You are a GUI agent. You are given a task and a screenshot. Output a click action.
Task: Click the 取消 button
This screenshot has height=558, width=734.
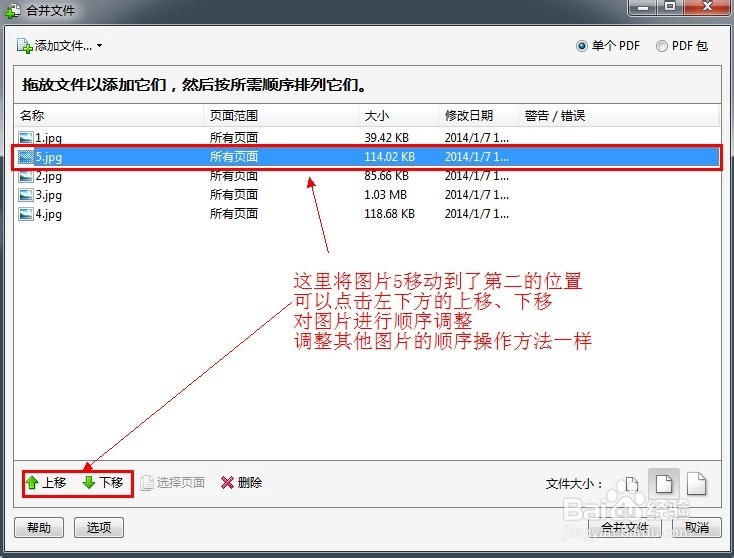[x=697, y=528]
